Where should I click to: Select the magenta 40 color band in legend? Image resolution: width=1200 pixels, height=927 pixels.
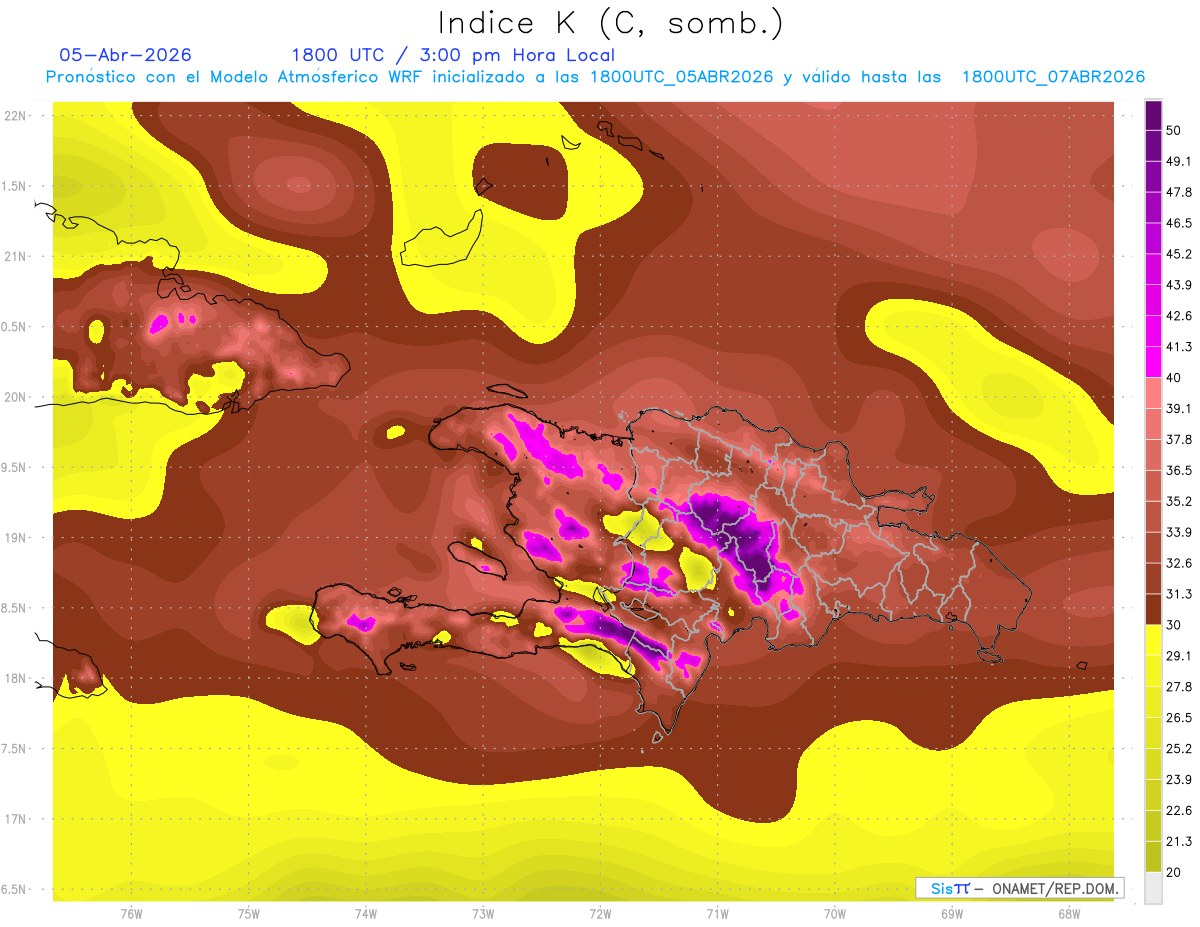point(1153,361)
